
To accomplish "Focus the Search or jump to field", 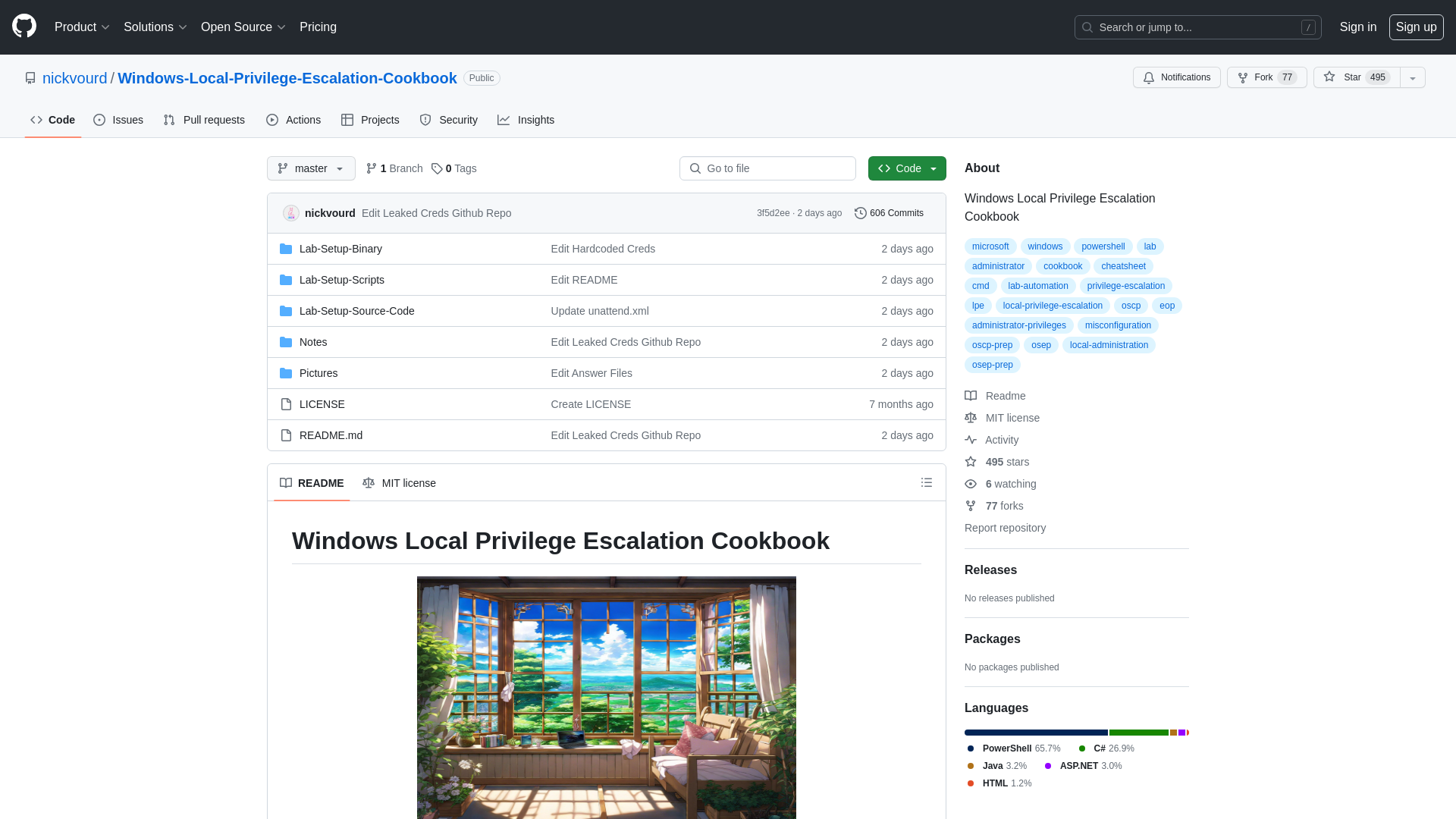I will (1198, 27).
